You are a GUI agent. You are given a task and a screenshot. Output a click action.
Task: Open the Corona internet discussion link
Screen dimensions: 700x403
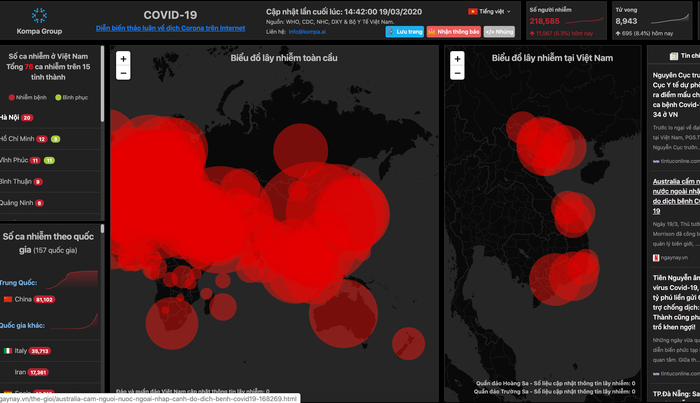[x=170, y=28]
